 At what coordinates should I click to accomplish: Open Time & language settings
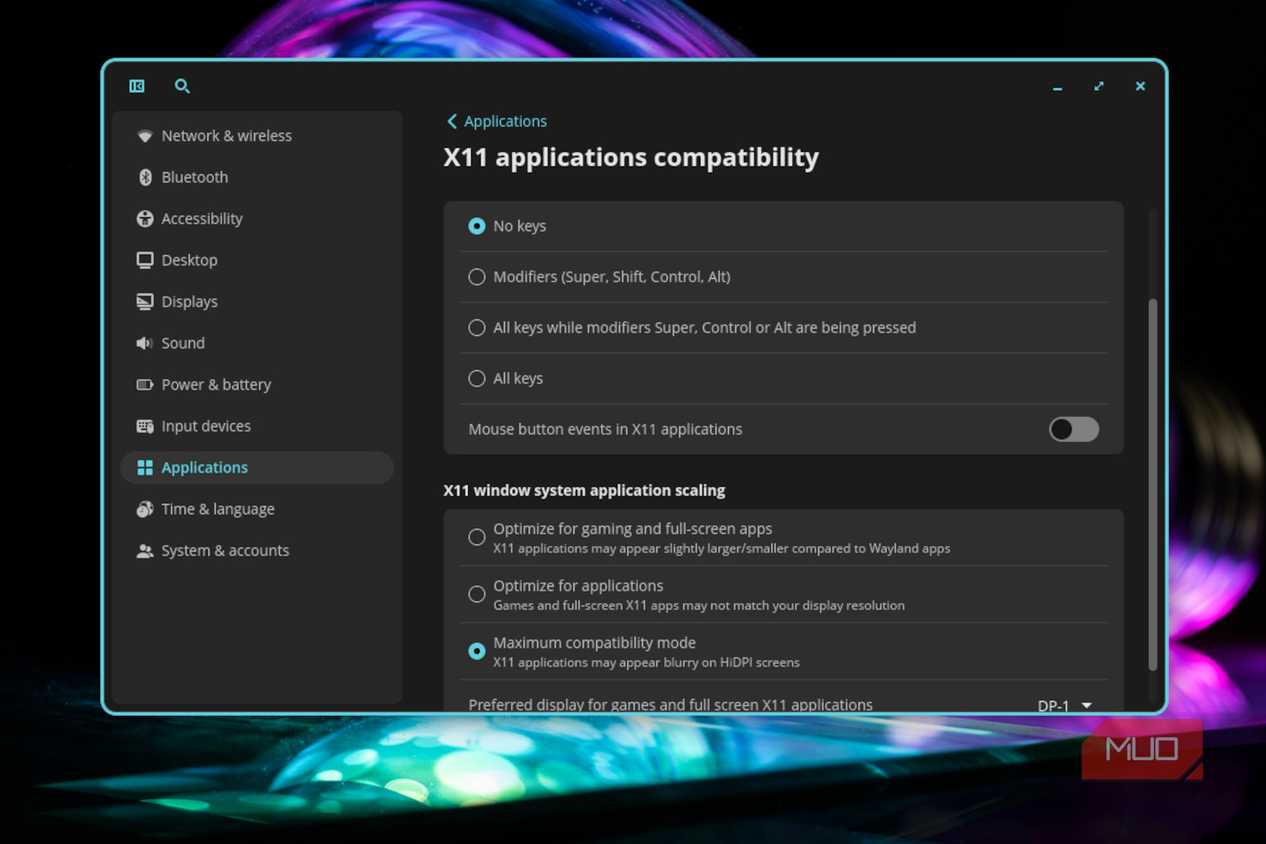pos(257,509)
